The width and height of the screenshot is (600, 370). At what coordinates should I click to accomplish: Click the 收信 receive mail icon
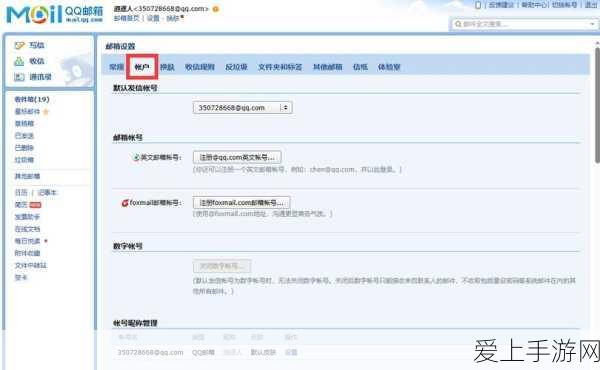pyautogui.click(x=19, y=61)
